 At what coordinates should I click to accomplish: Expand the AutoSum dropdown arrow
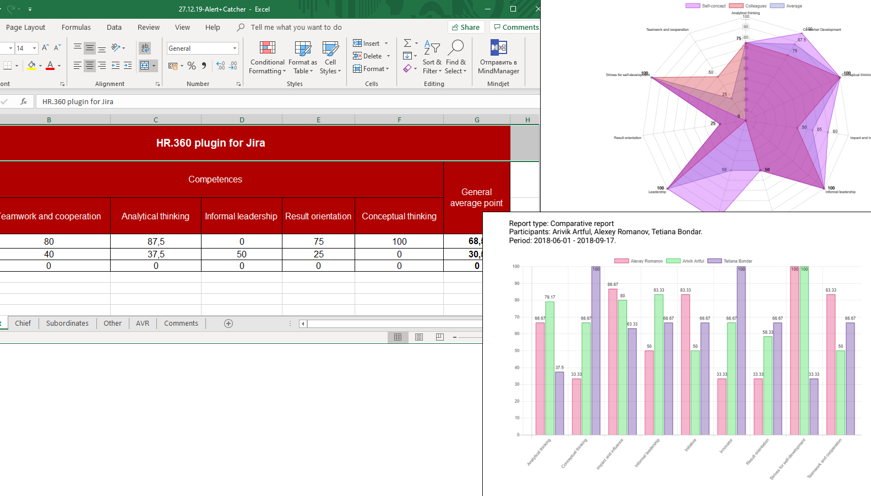pyautogui.click(x=416, y=43)
